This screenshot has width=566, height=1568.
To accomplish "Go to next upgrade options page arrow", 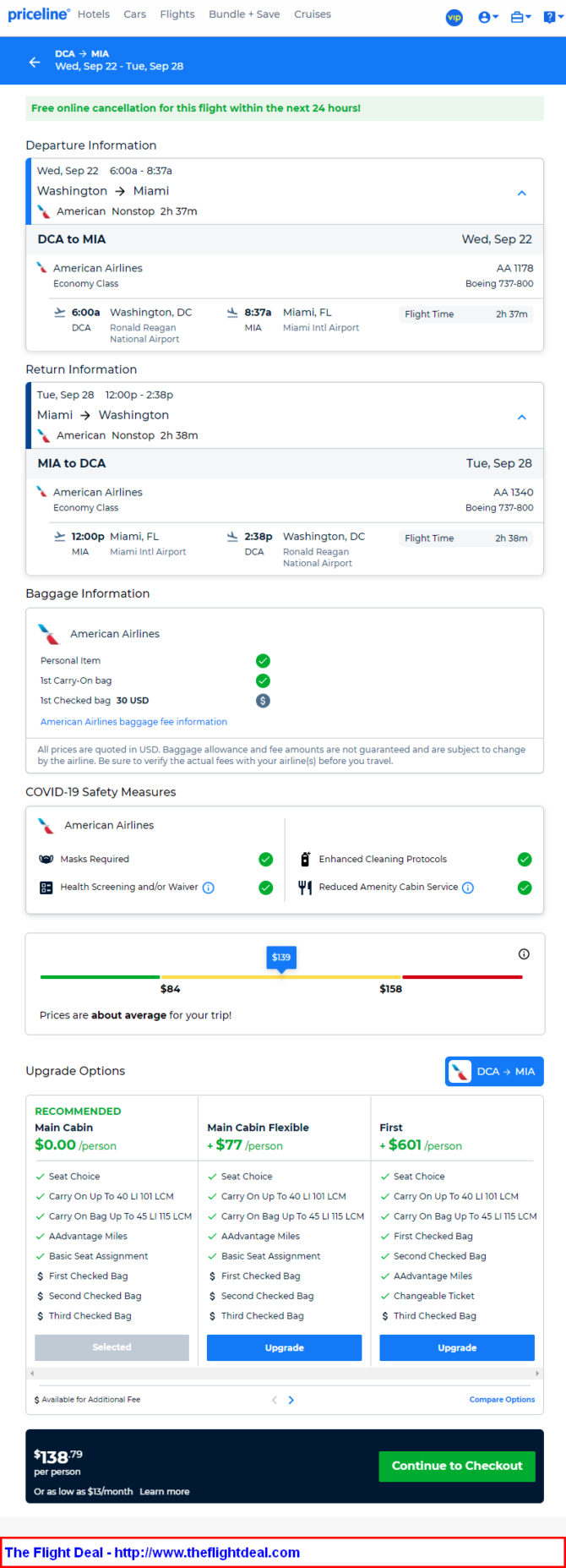I will [291, 1400].
